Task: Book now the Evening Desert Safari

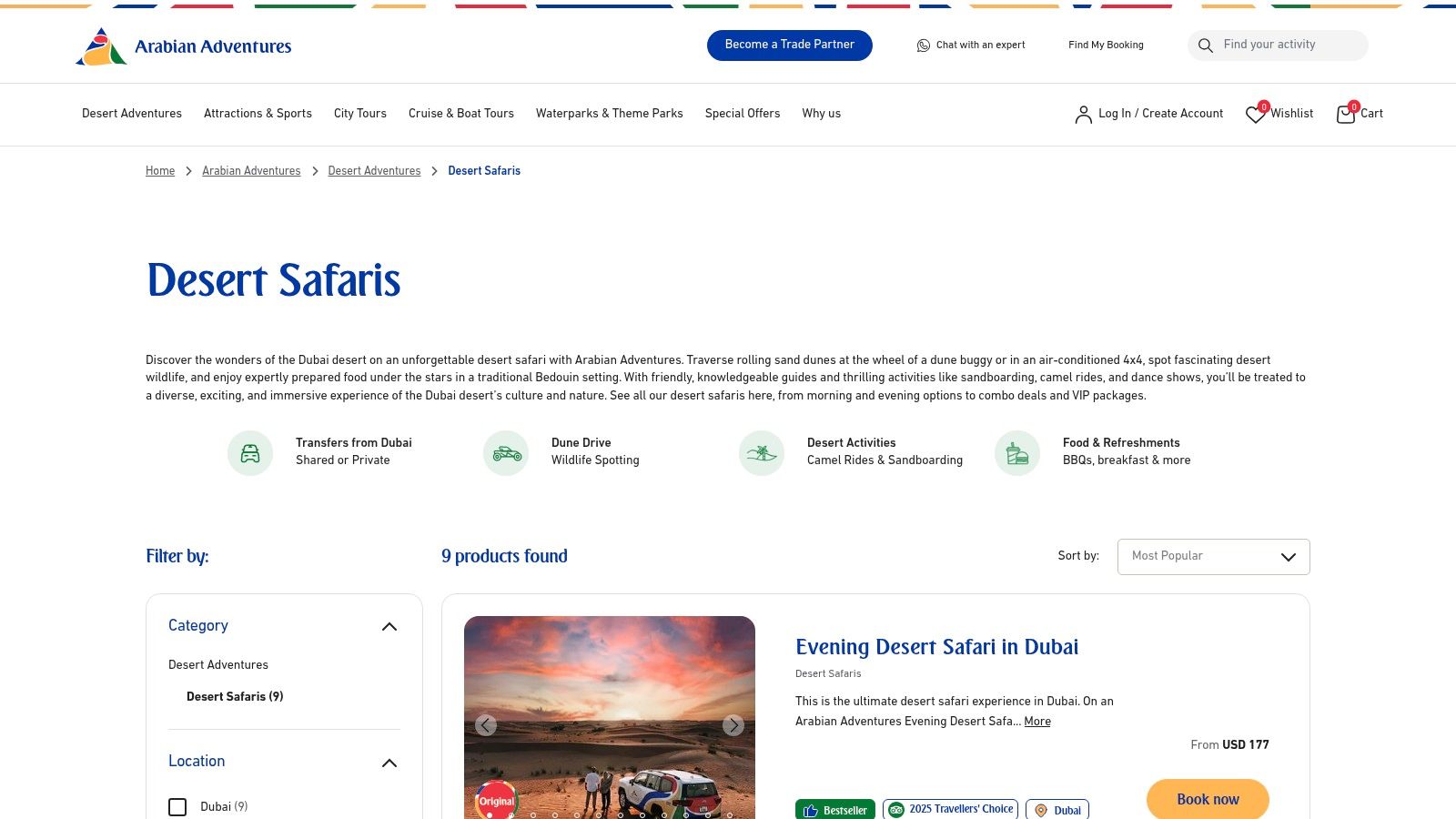Action: coord(1207,799)
